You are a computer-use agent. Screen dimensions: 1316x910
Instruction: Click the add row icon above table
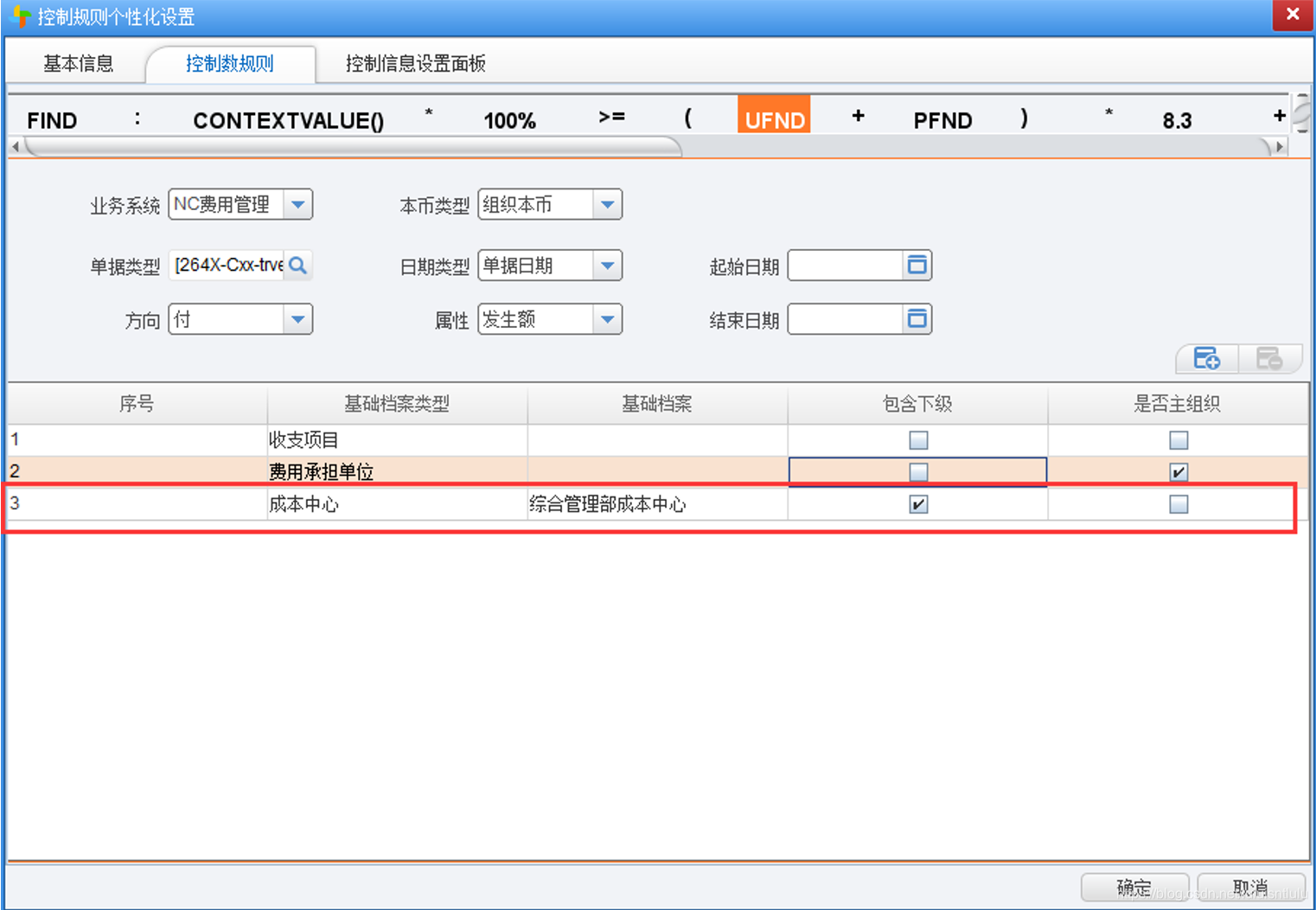[x=1207, y=357]
